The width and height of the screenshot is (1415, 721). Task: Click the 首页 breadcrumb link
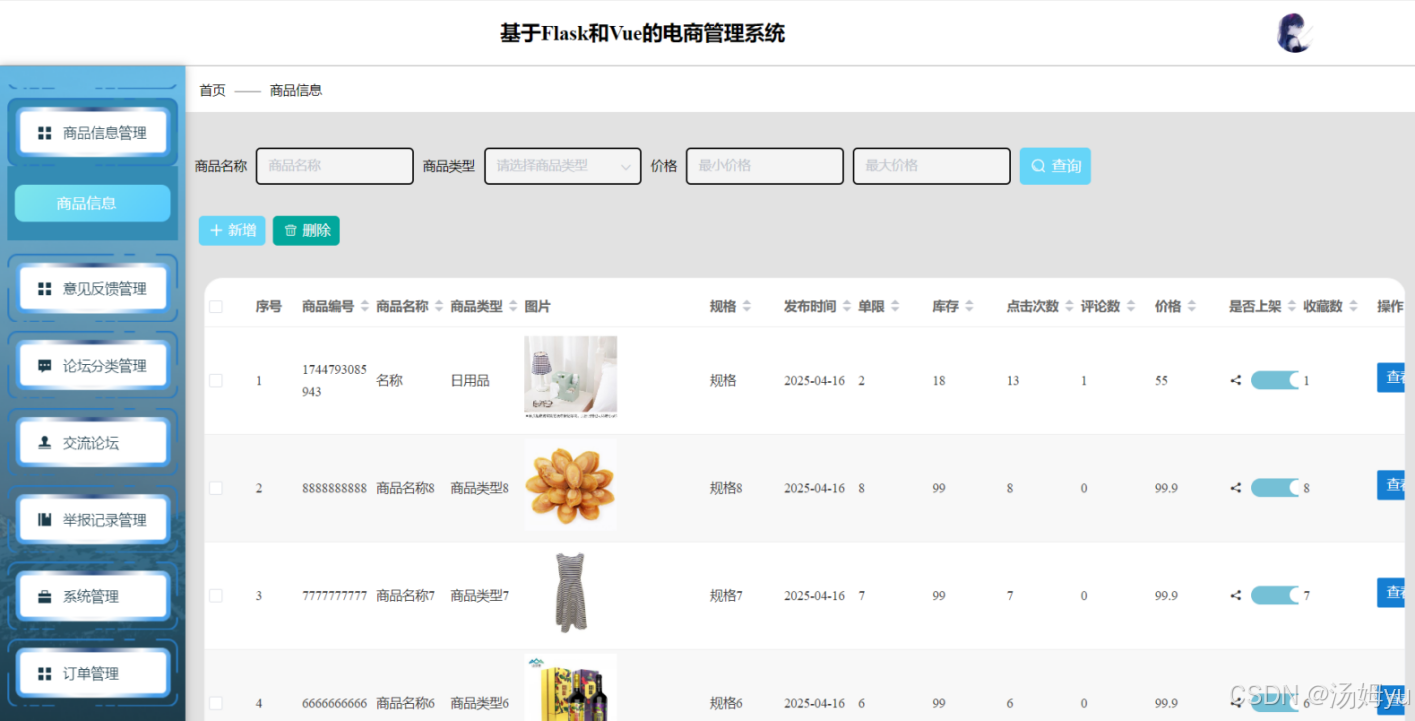pyautogui.click(x=212, y=90)
